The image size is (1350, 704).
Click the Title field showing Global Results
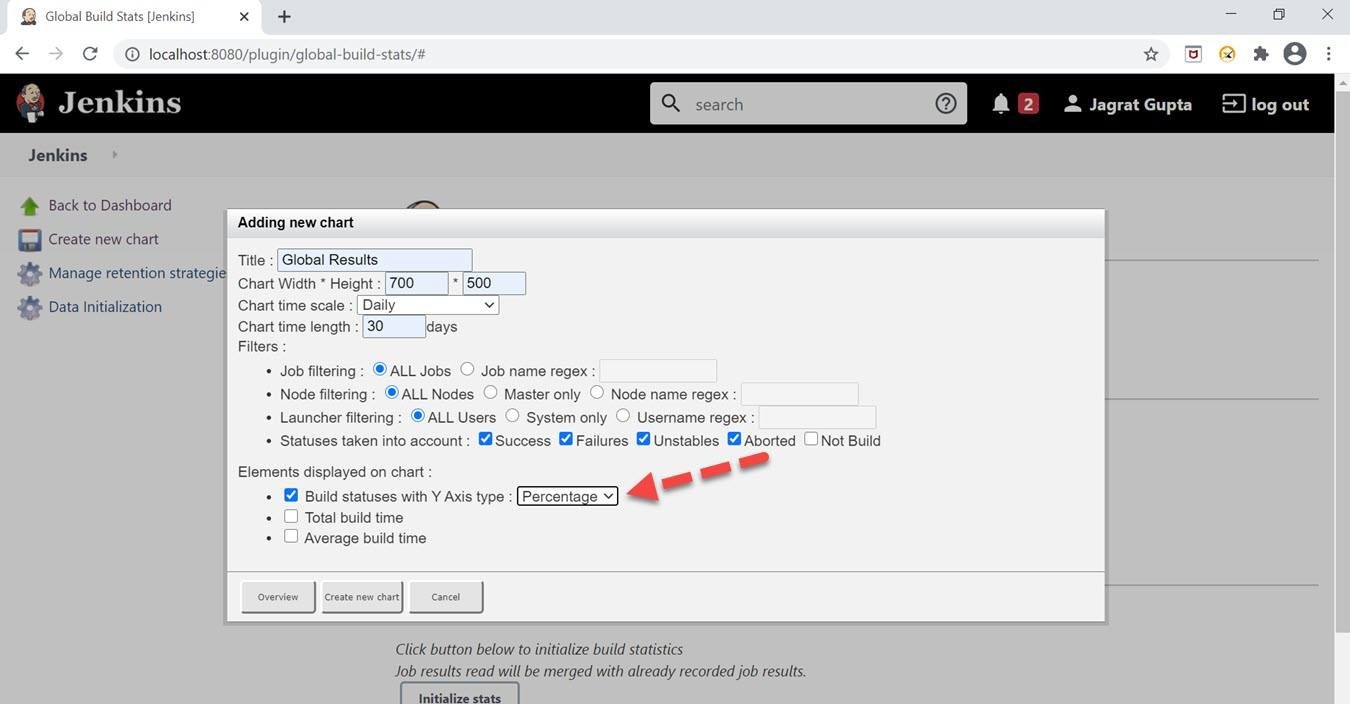click(x=373, y=260)
